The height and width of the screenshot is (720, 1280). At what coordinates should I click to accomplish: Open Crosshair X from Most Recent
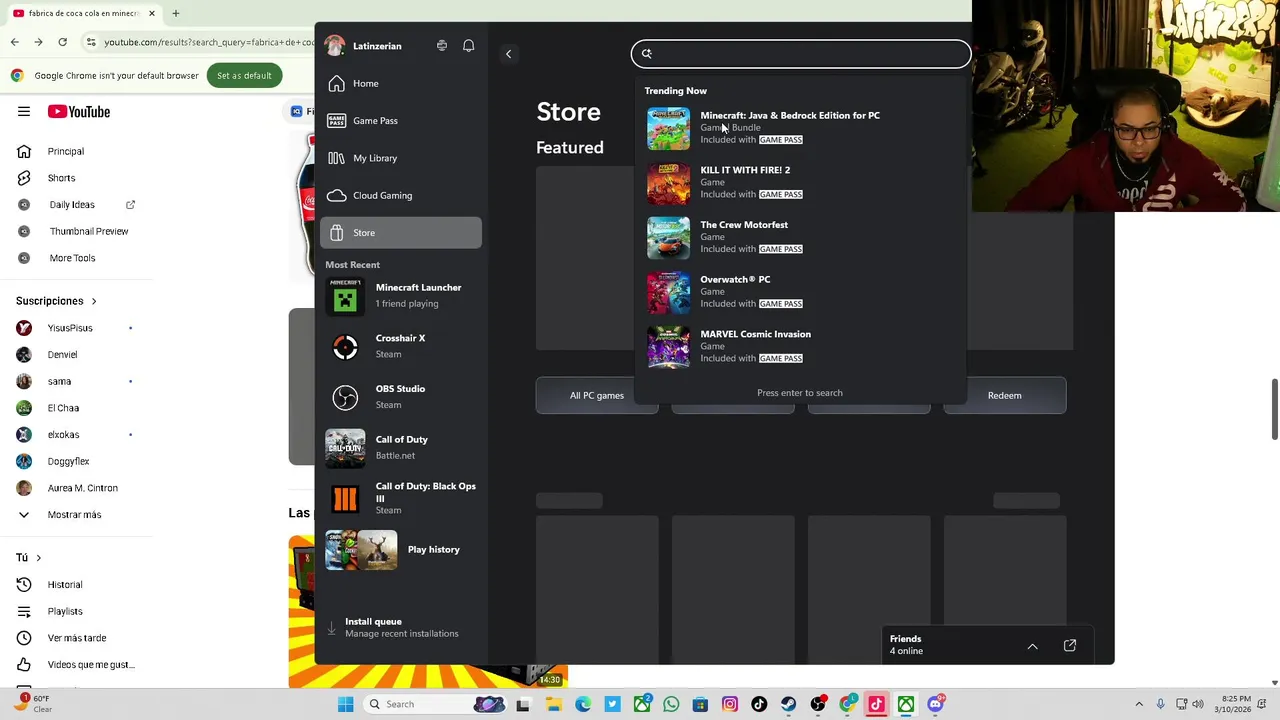(x=400, y=346)
